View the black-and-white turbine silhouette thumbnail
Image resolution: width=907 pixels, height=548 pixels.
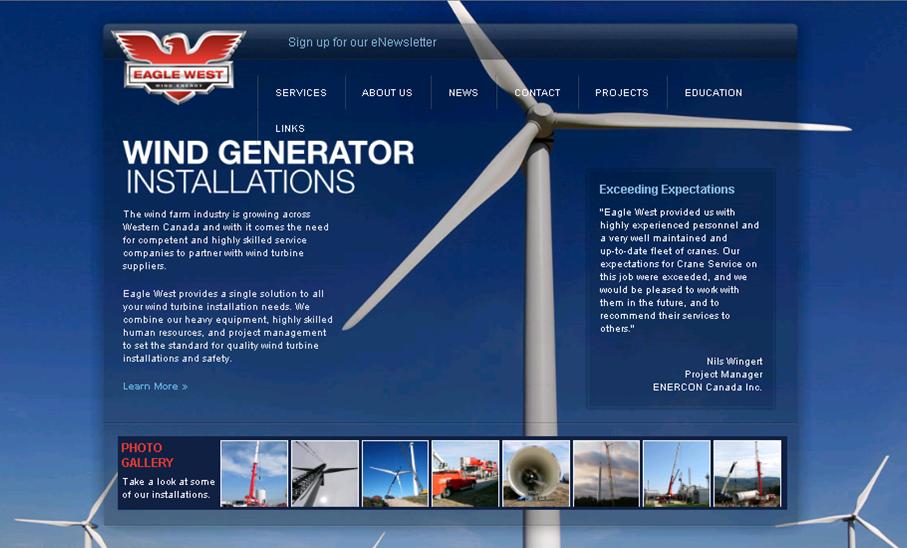click(325, 473)
